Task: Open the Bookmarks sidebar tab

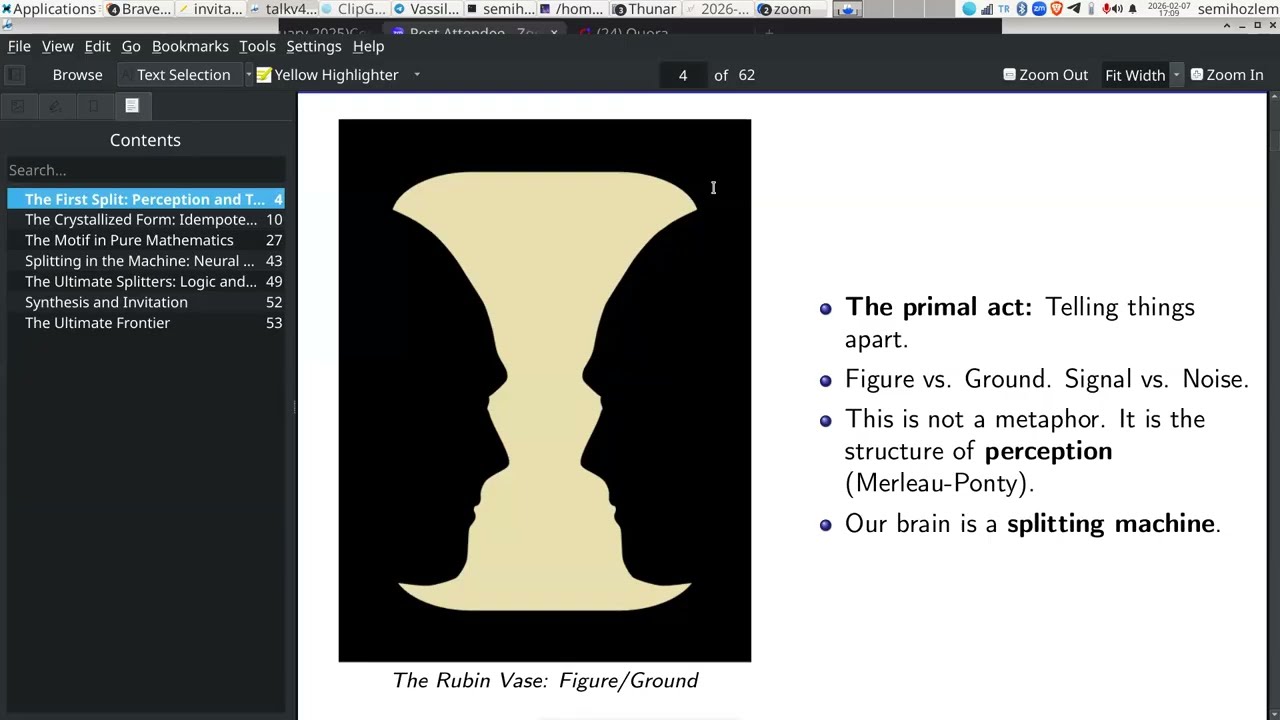Action: [94, 106]
